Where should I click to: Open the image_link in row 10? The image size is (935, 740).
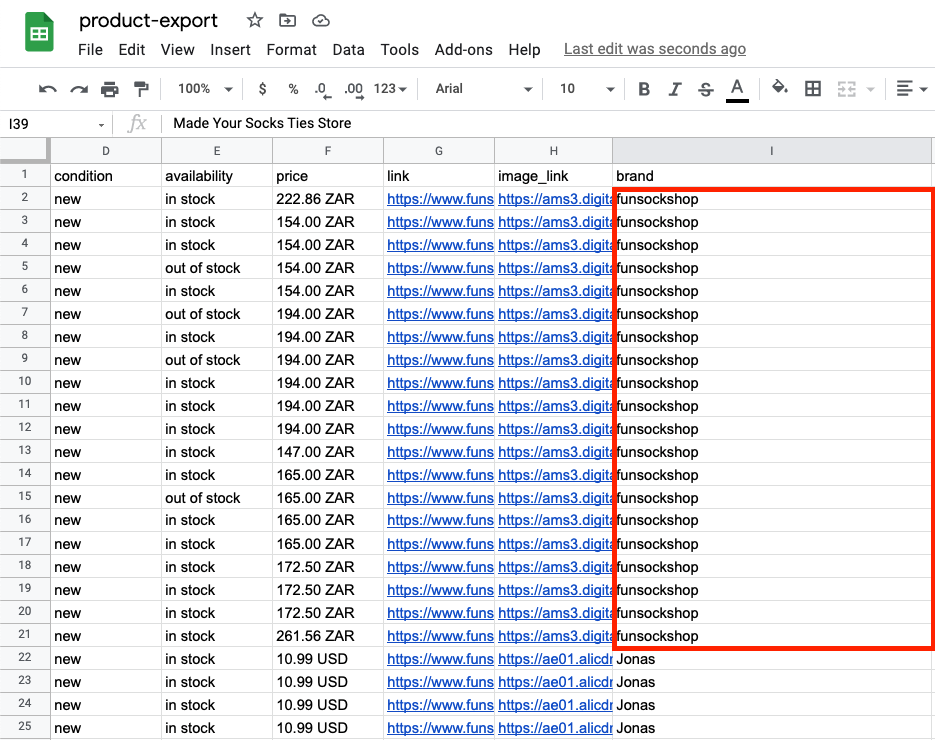coord(555,383)
